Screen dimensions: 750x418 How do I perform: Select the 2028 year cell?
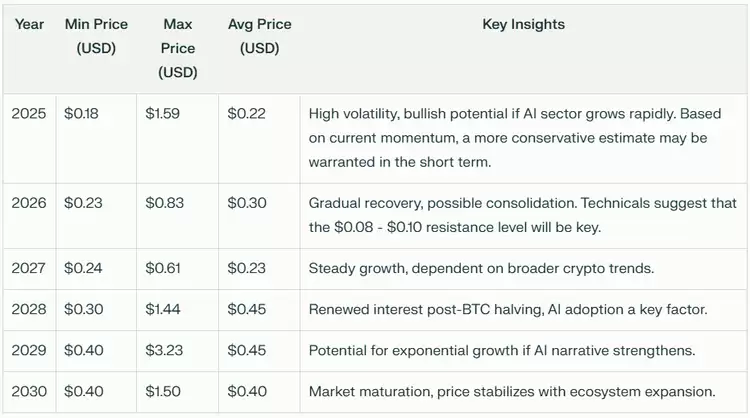tap(29, 309)
